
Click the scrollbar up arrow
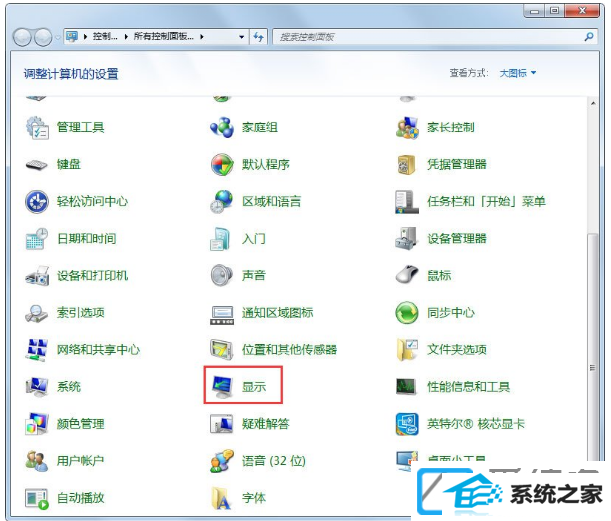point(593,103)
